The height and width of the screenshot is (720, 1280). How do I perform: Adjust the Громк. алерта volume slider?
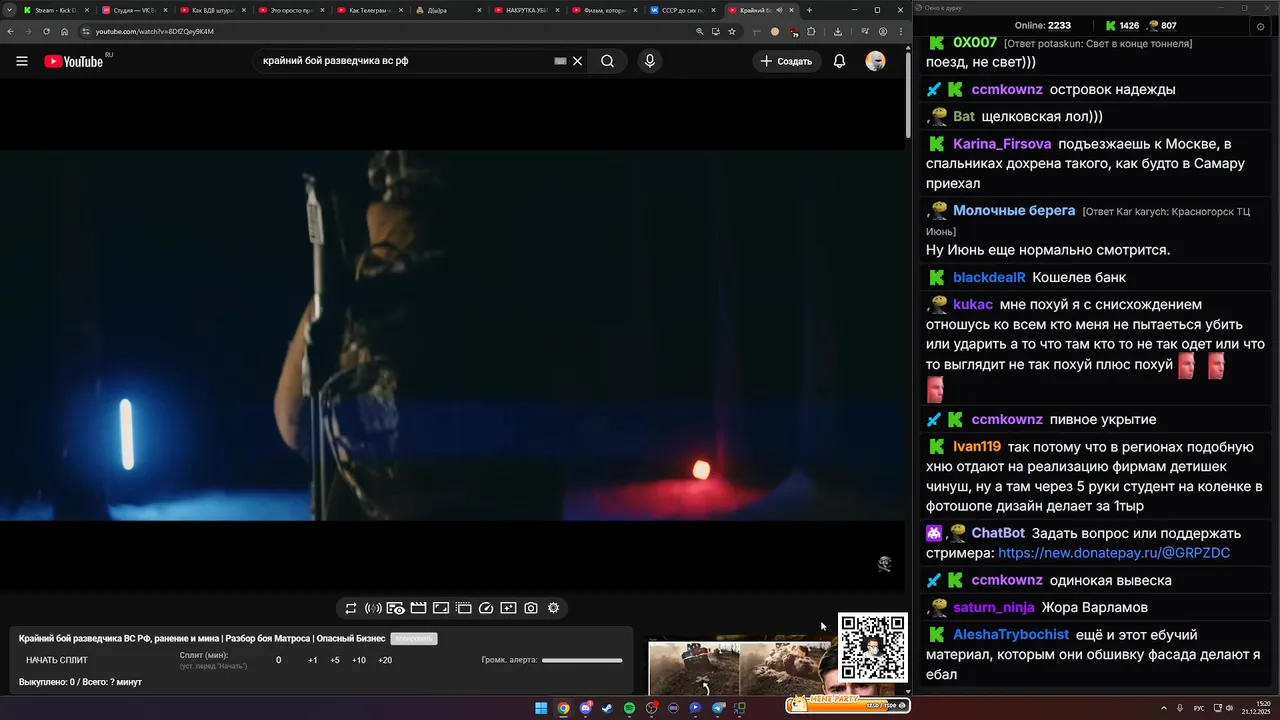pos(582,660)
